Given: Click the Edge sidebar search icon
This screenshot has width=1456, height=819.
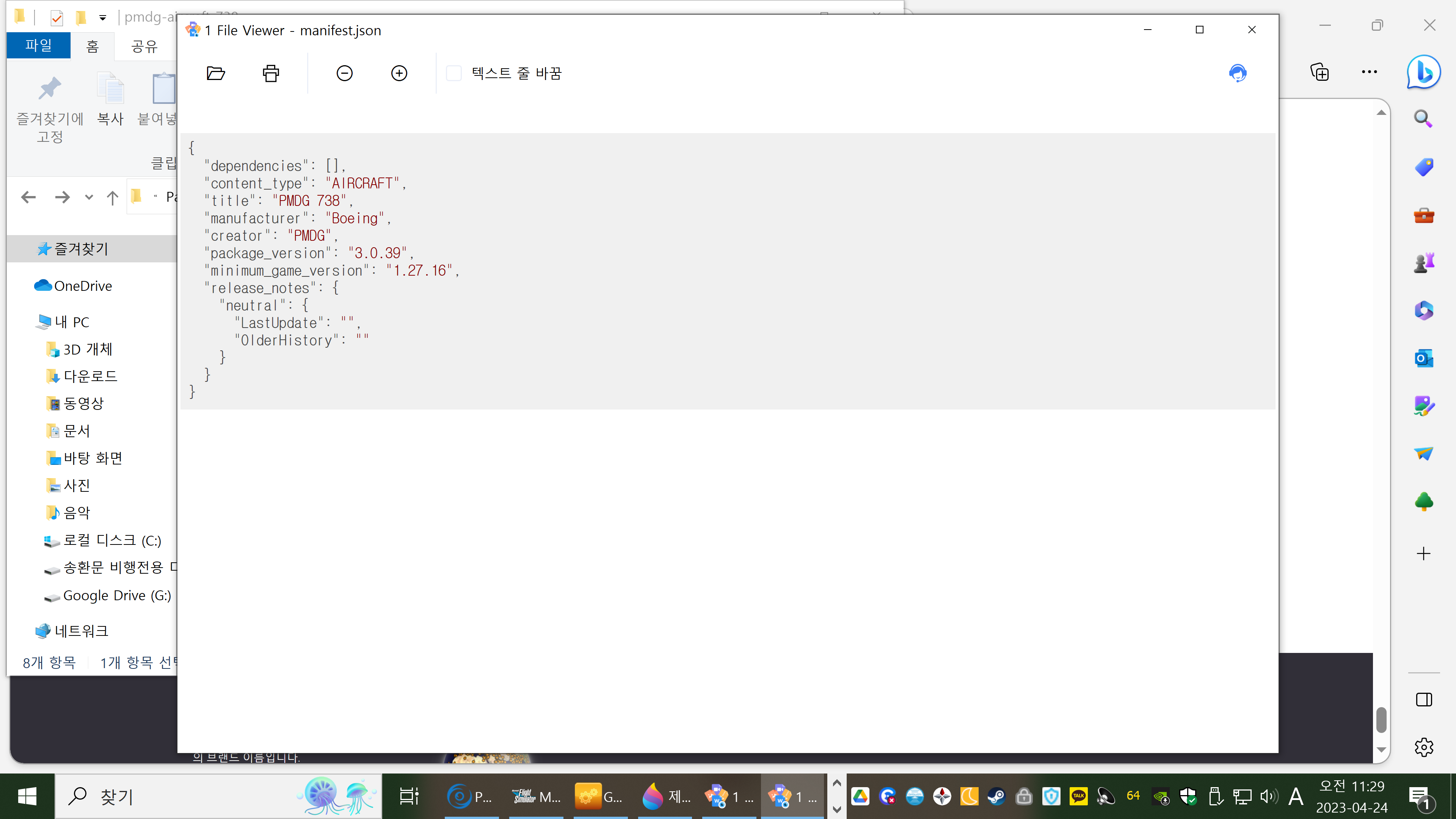Looking at the screenshot, I should (x=1423, y=119).
